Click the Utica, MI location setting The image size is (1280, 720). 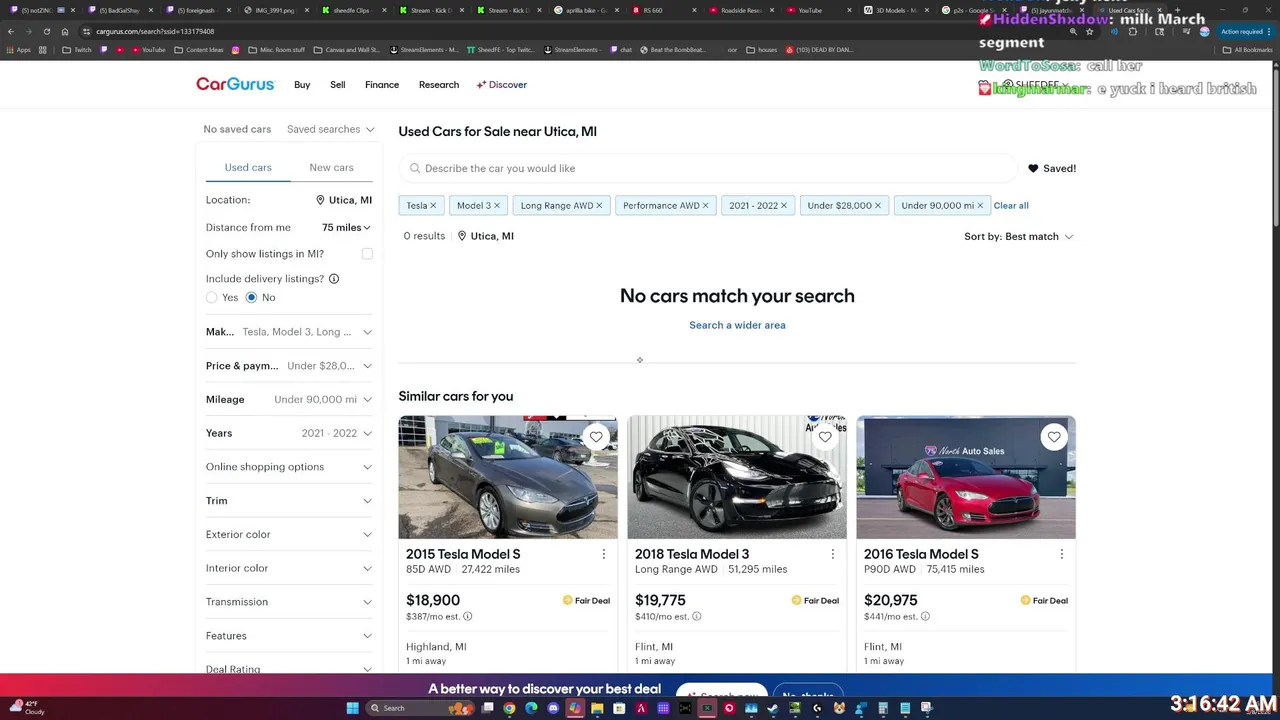point(344,200)
